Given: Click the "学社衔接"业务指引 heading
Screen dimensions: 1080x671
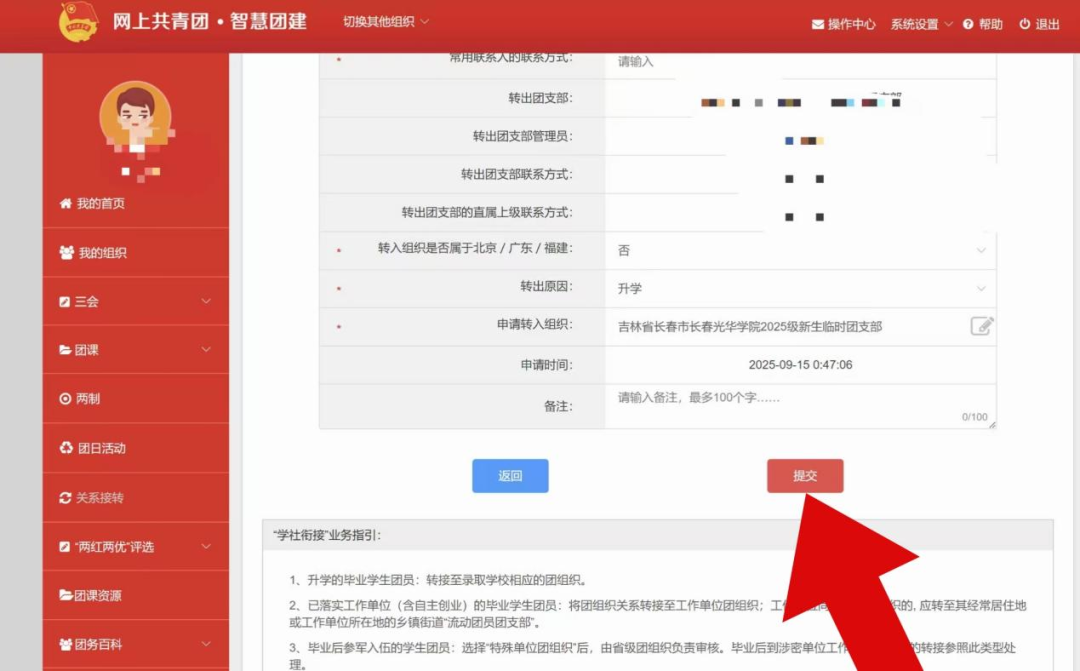Looking at the screenshot, I should [x=326, y=535].
